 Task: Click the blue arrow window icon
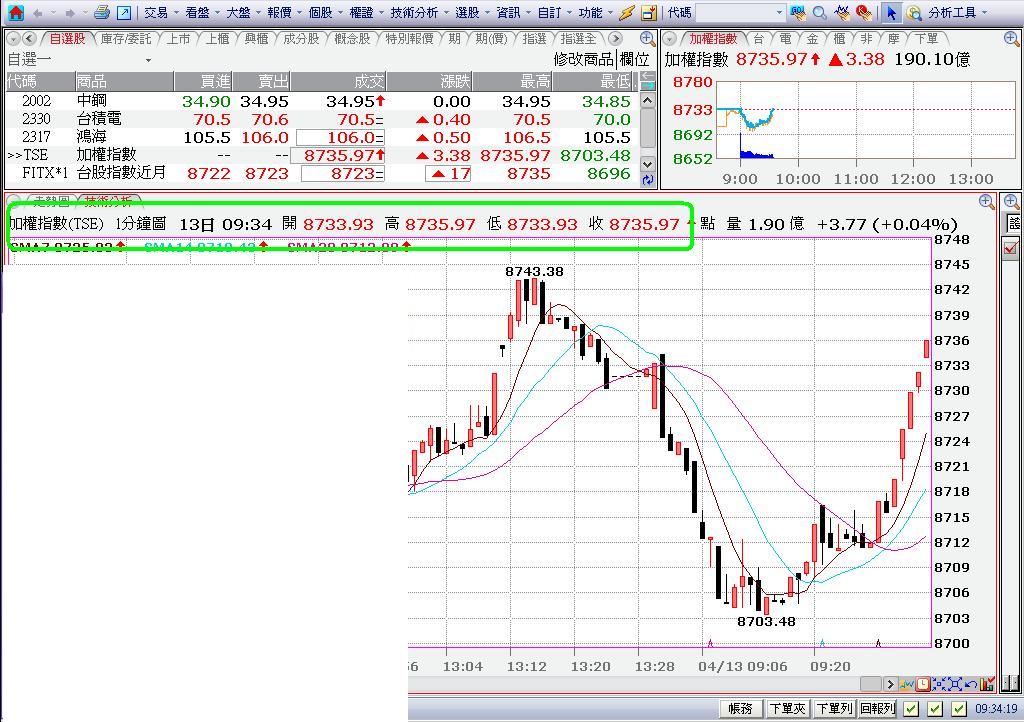(x=123, y=12)
